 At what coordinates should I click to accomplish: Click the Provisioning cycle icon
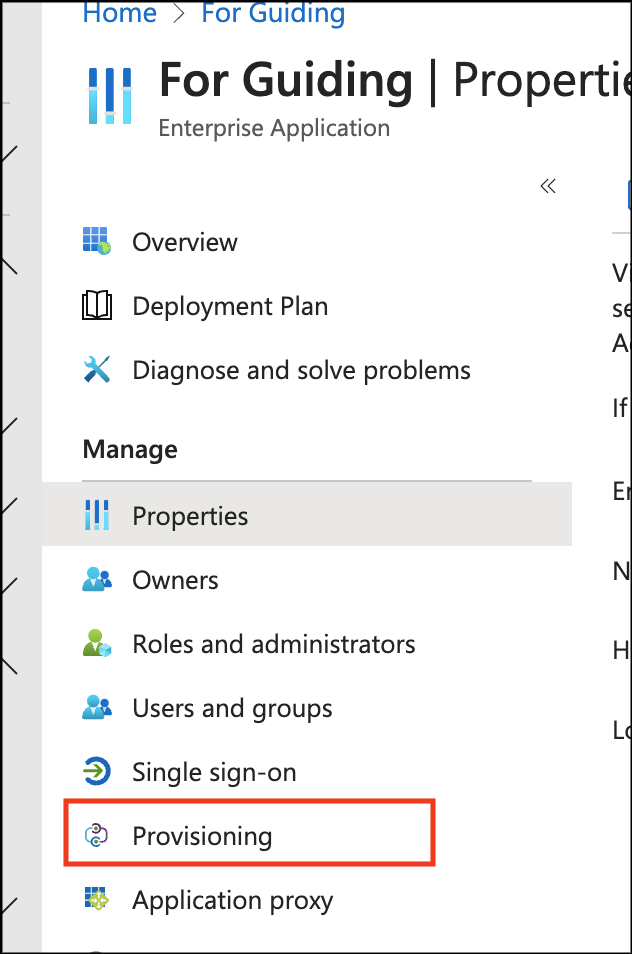pos(97,836)
